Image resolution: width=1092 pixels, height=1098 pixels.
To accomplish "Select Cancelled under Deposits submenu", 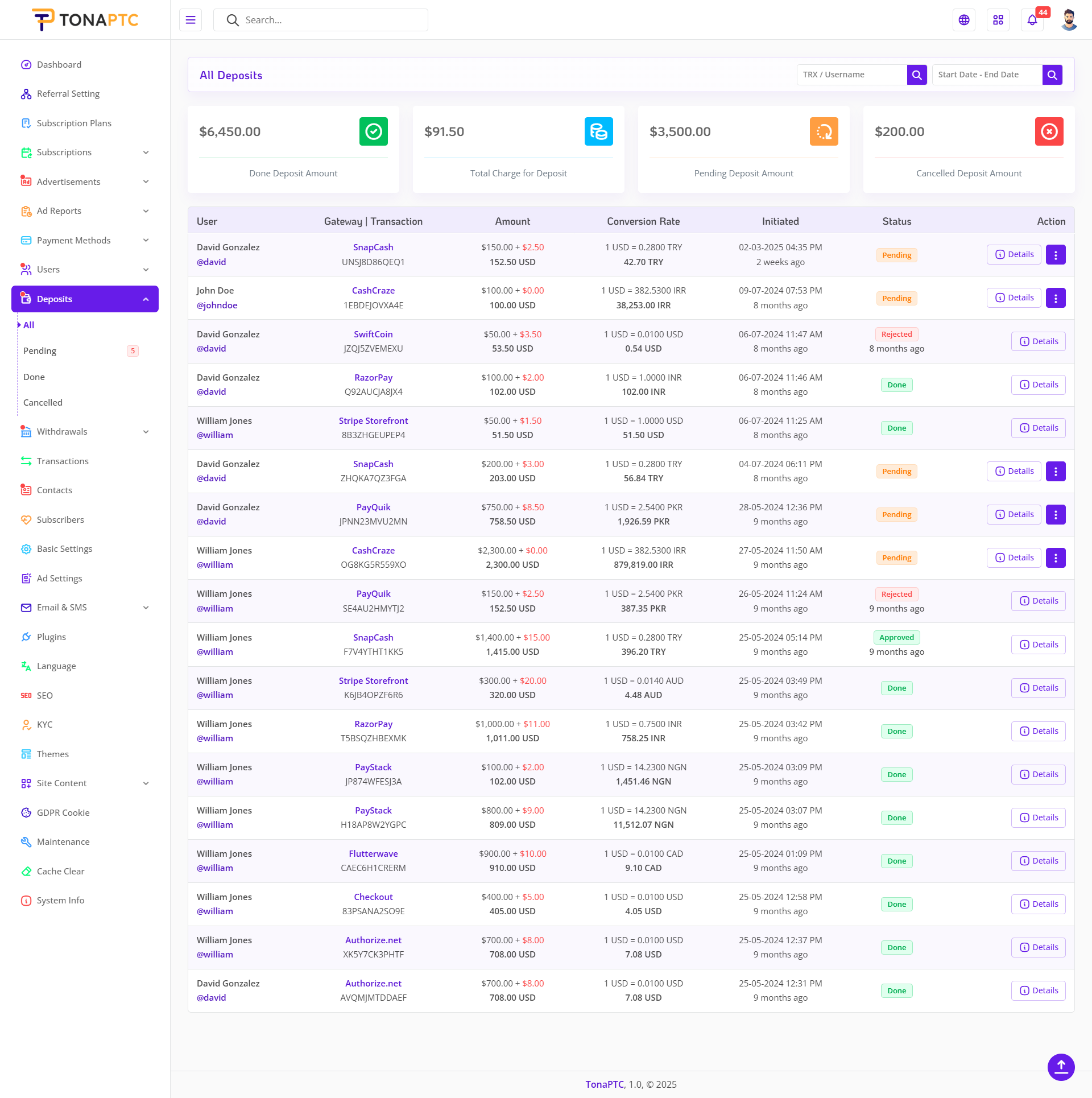I will 43,402.
